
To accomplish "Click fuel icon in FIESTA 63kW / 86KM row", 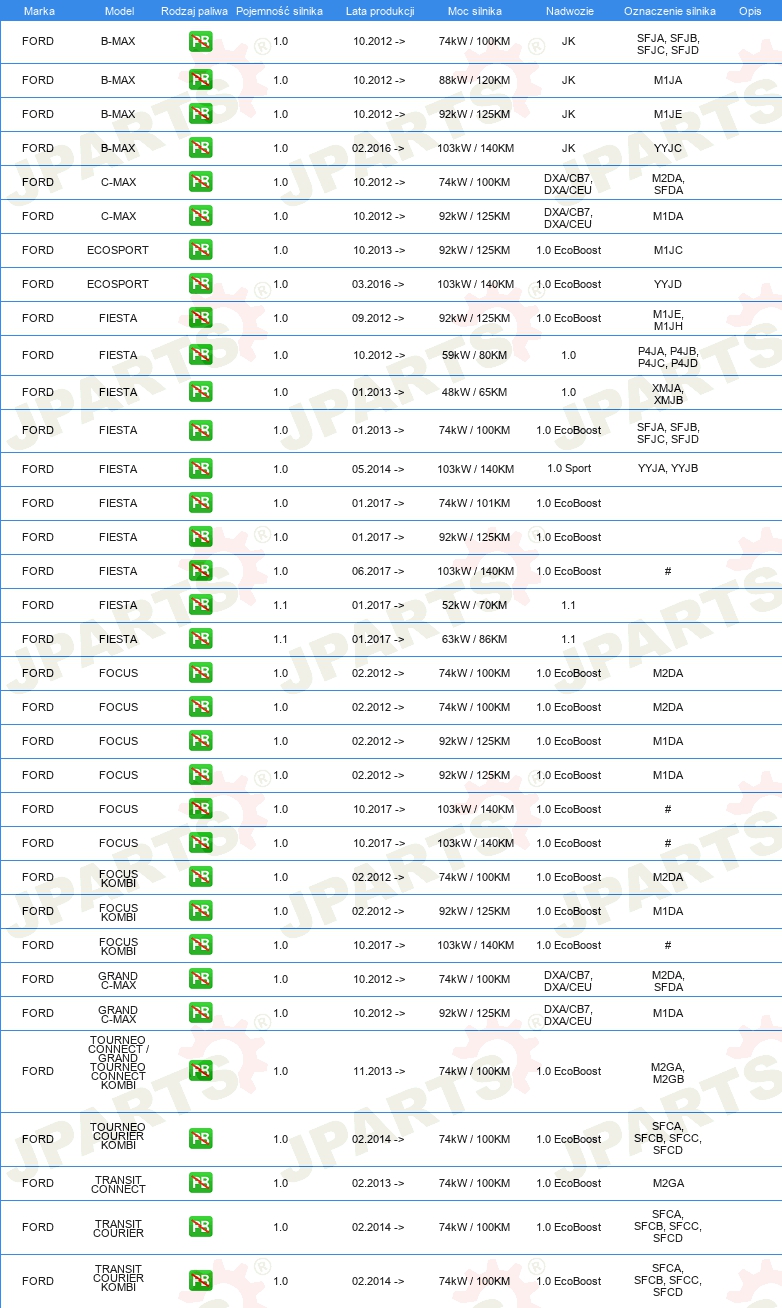I will (201, 639).
